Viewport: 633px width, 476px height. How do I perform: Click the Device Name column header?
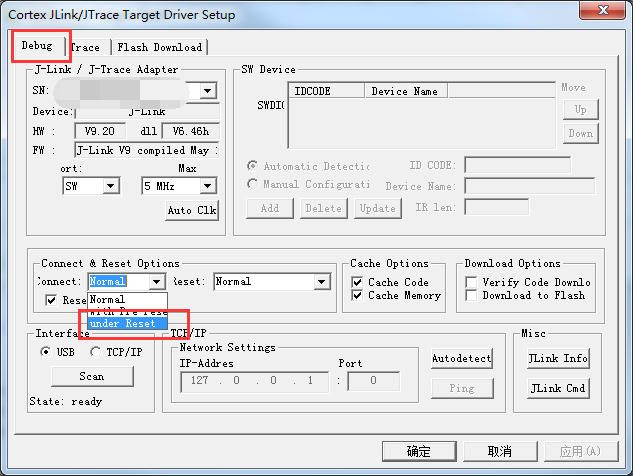coord(406,91)
